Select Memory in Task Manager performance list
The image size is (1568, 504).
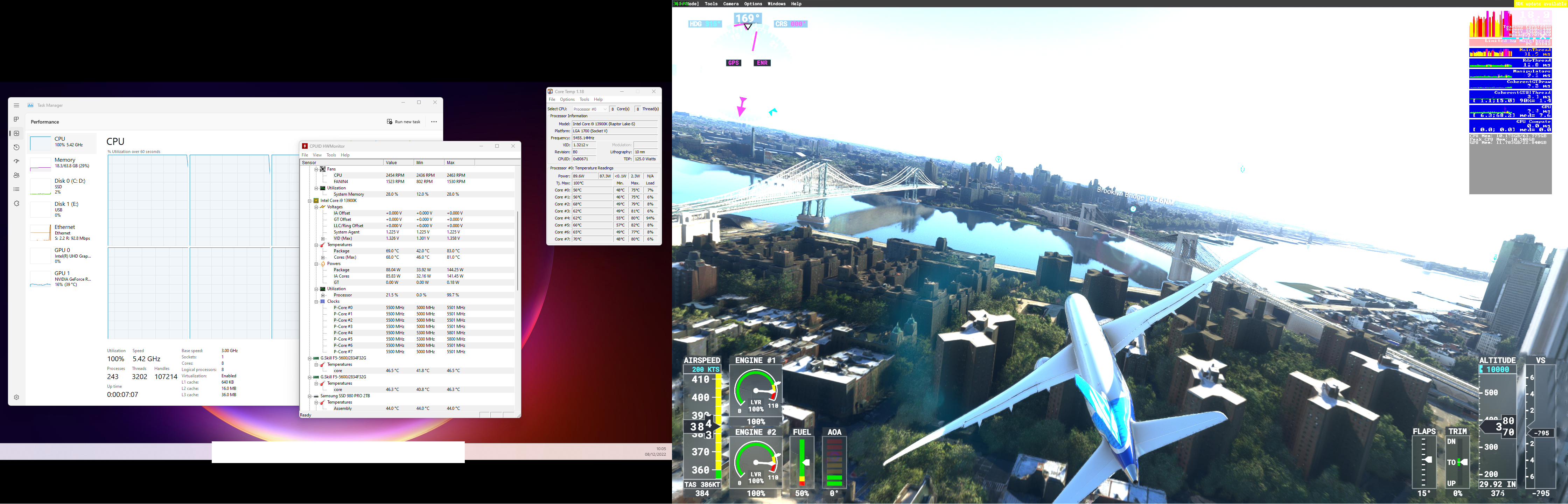click(x=62, y=164)
